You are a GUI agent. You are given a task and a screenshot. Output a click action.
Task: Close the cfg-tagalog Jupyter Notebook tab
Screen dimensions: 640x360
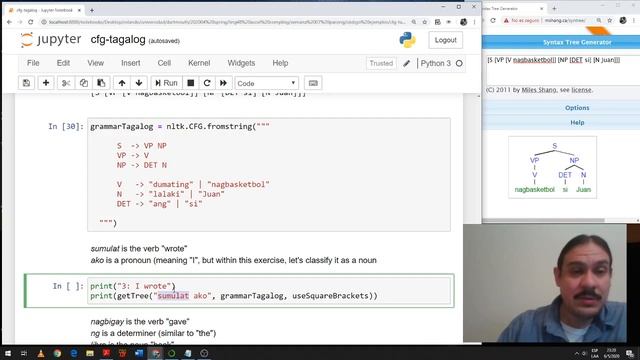point(79,10)
